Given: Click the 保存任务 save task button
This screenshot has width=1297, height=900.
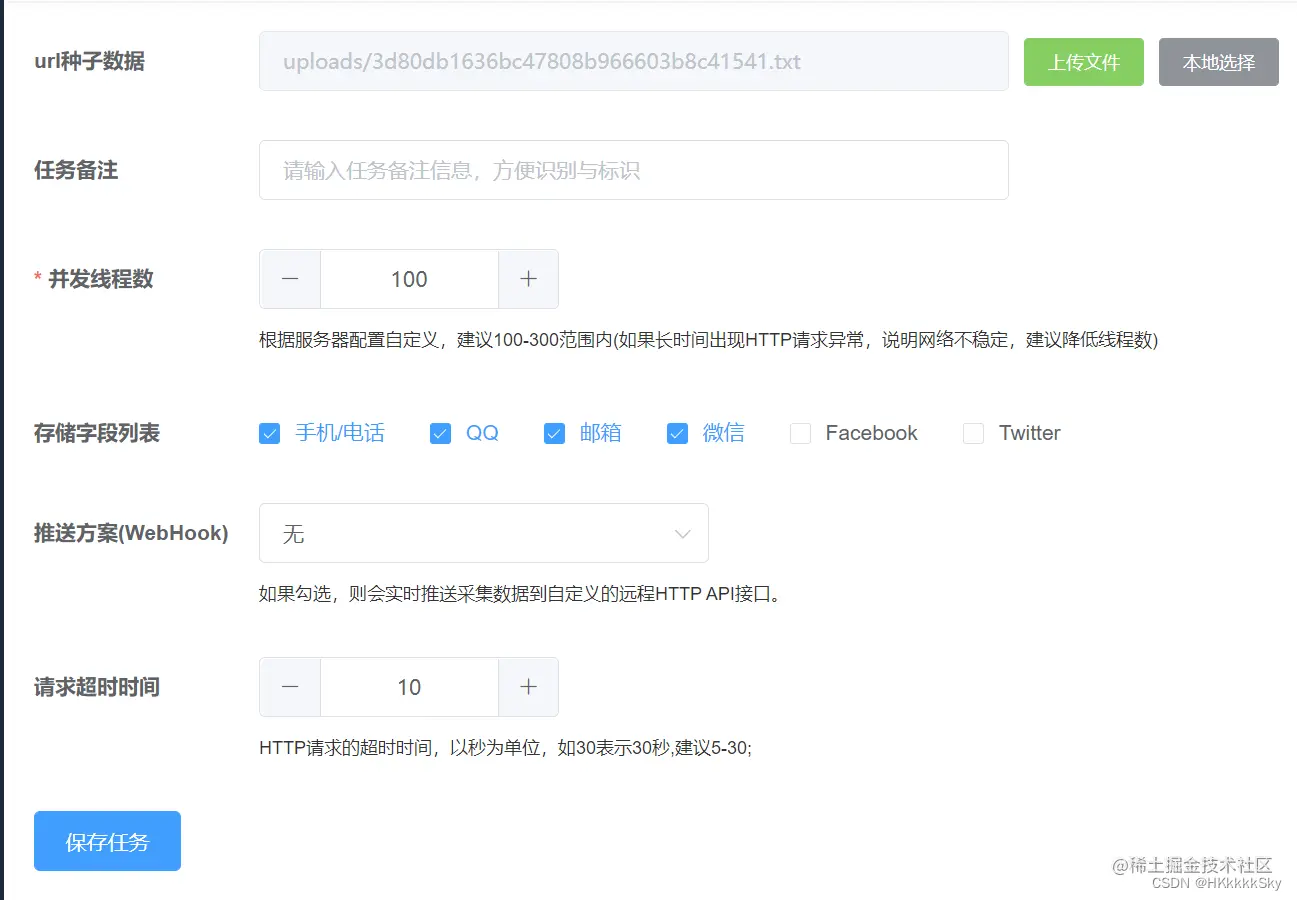Looking at the screenshot, I should pos(106,840).
